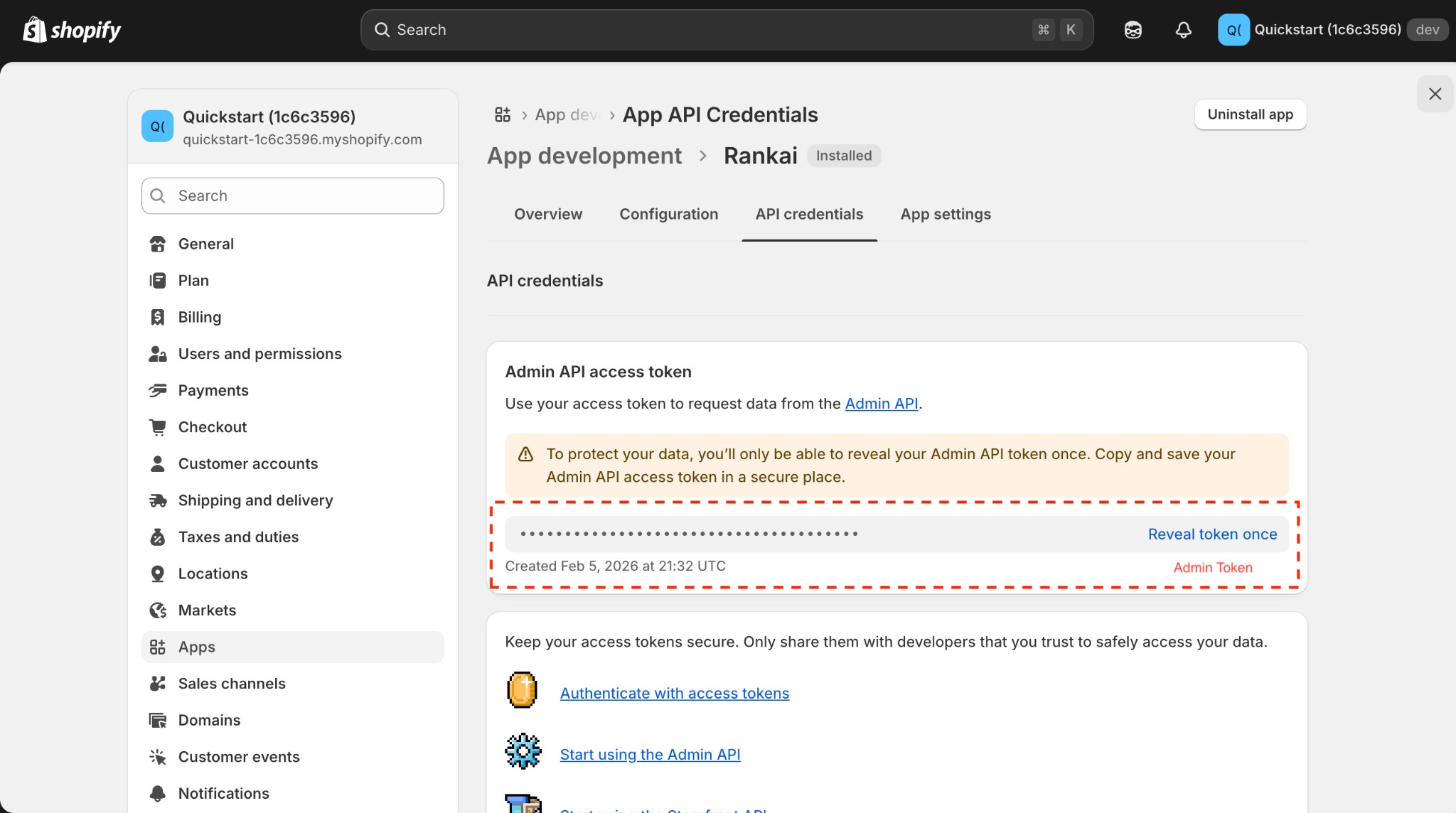Open the notifications bell
The width and height of the screenshot is (1456, 813).
tap(1182, 29)
